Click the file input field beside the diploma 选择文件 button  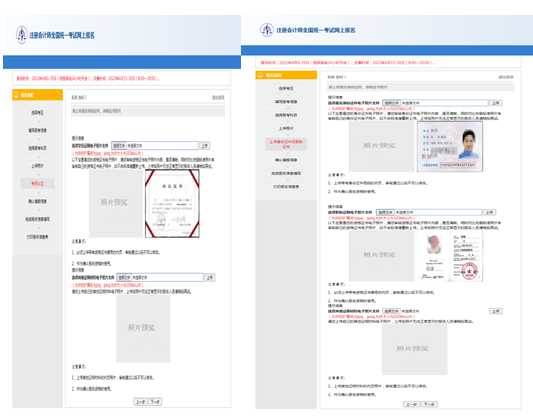coord(162,145)
